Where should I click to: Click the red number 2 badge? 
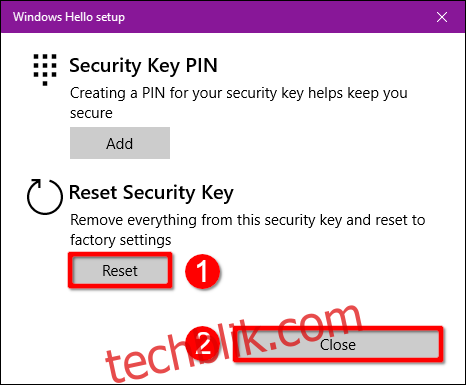pos(202,344)
